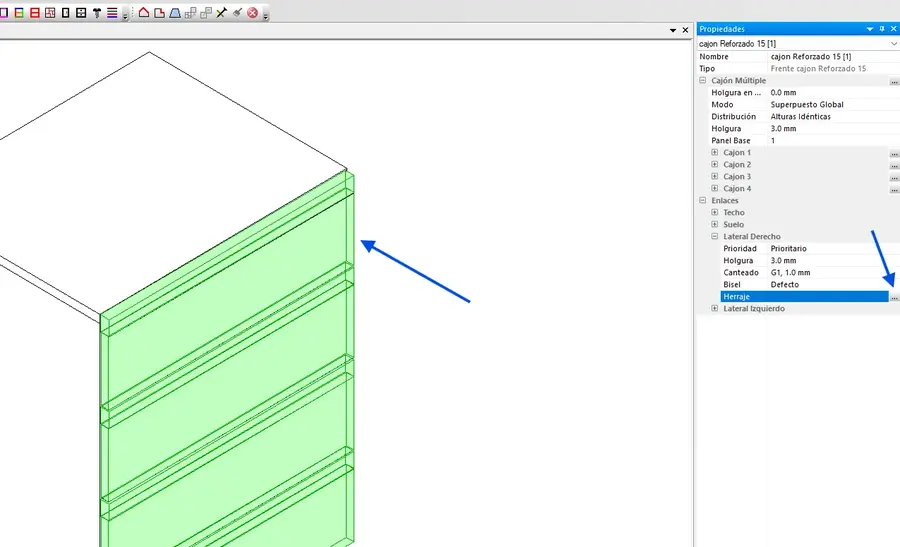Click the red circle X cancel icon
The height and width of the screenshot is (547, 900).
point(252,13)
